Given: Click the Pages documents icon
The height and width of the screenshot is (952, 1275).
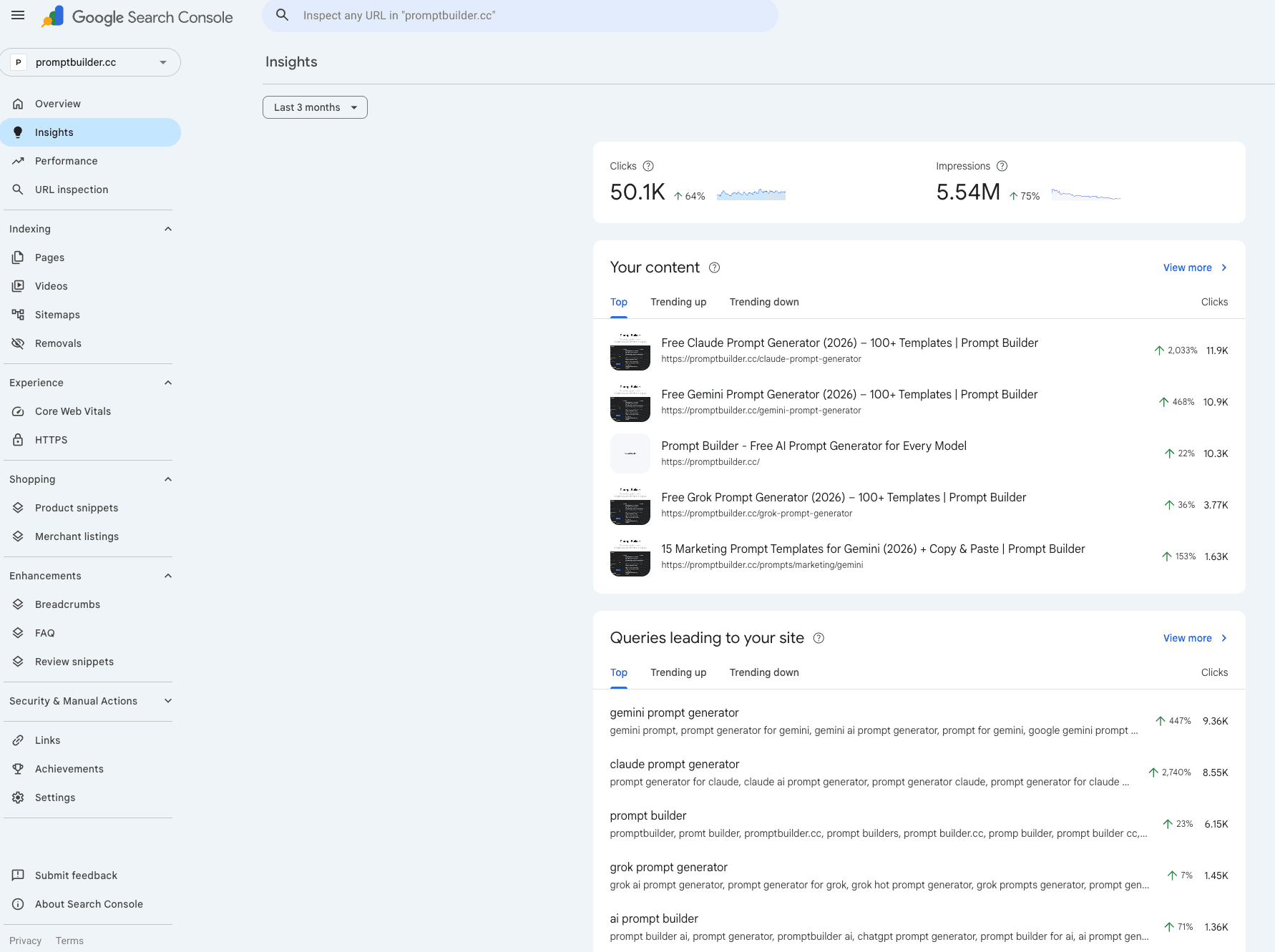Looking at the screenshot, I should [x=18, y=257].
